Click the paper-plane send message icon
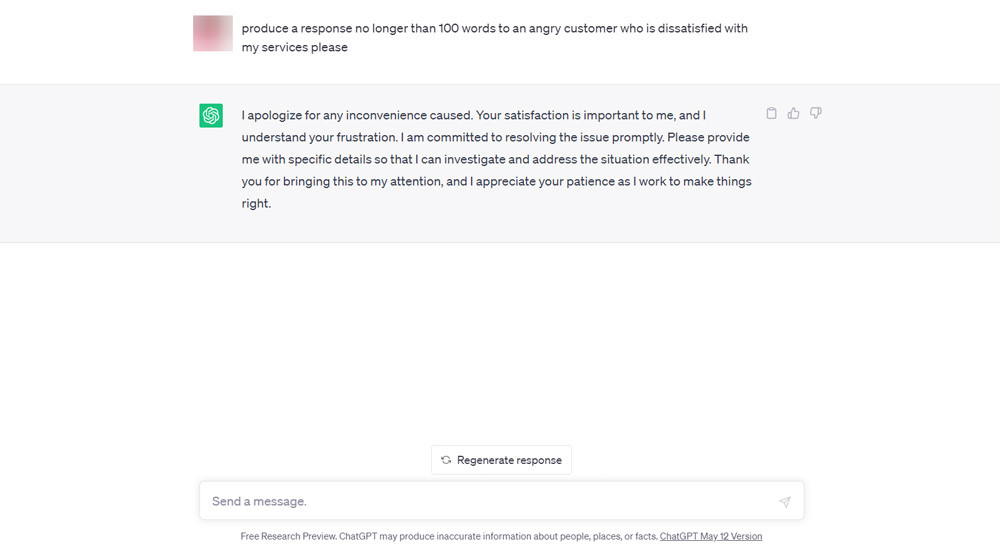 [x=784, y=502]
